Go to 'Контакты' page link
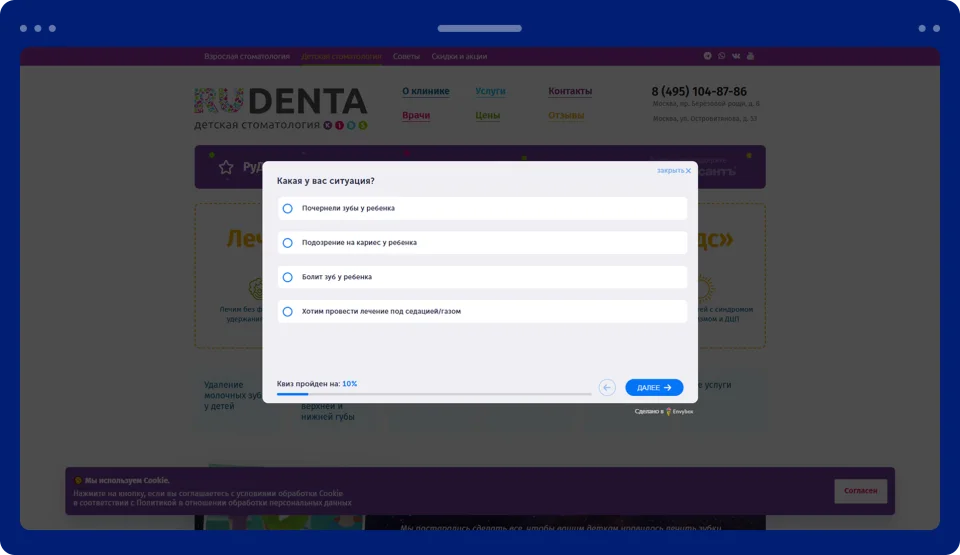Screen dimensions: 960x555 (x=570, y=91)
